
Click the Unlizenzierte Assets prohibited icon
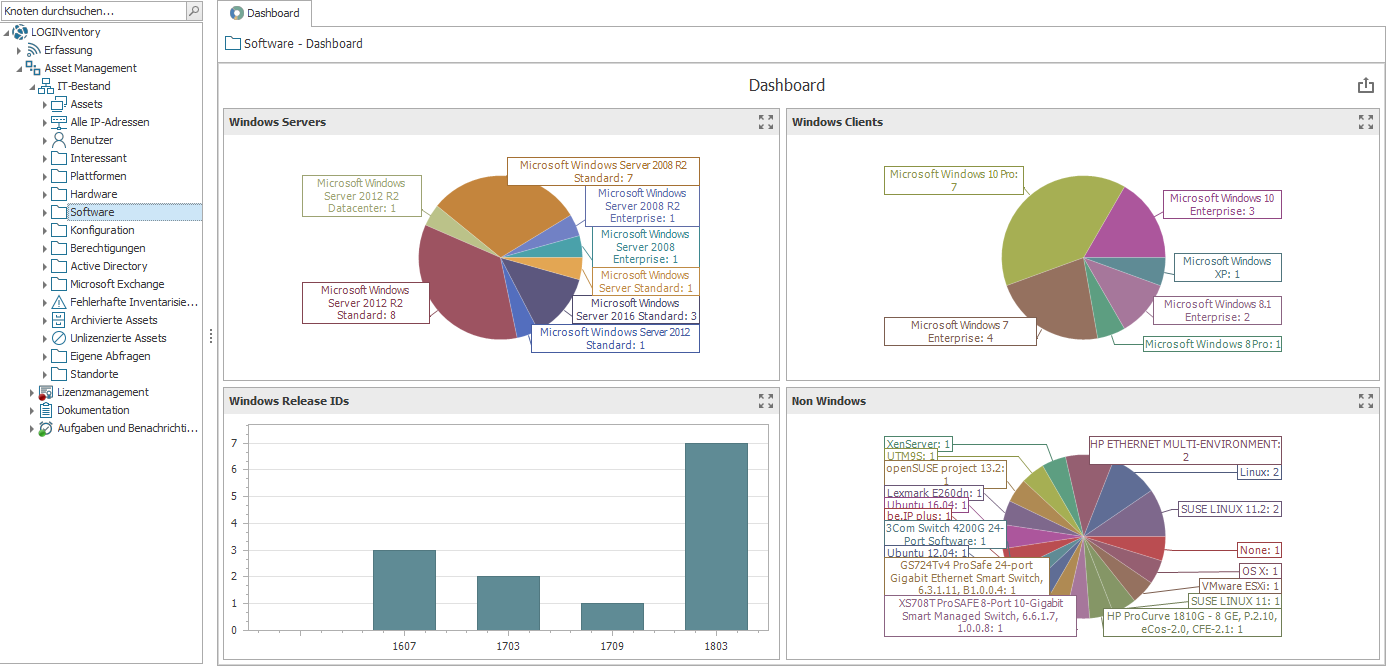click(59, 338)
